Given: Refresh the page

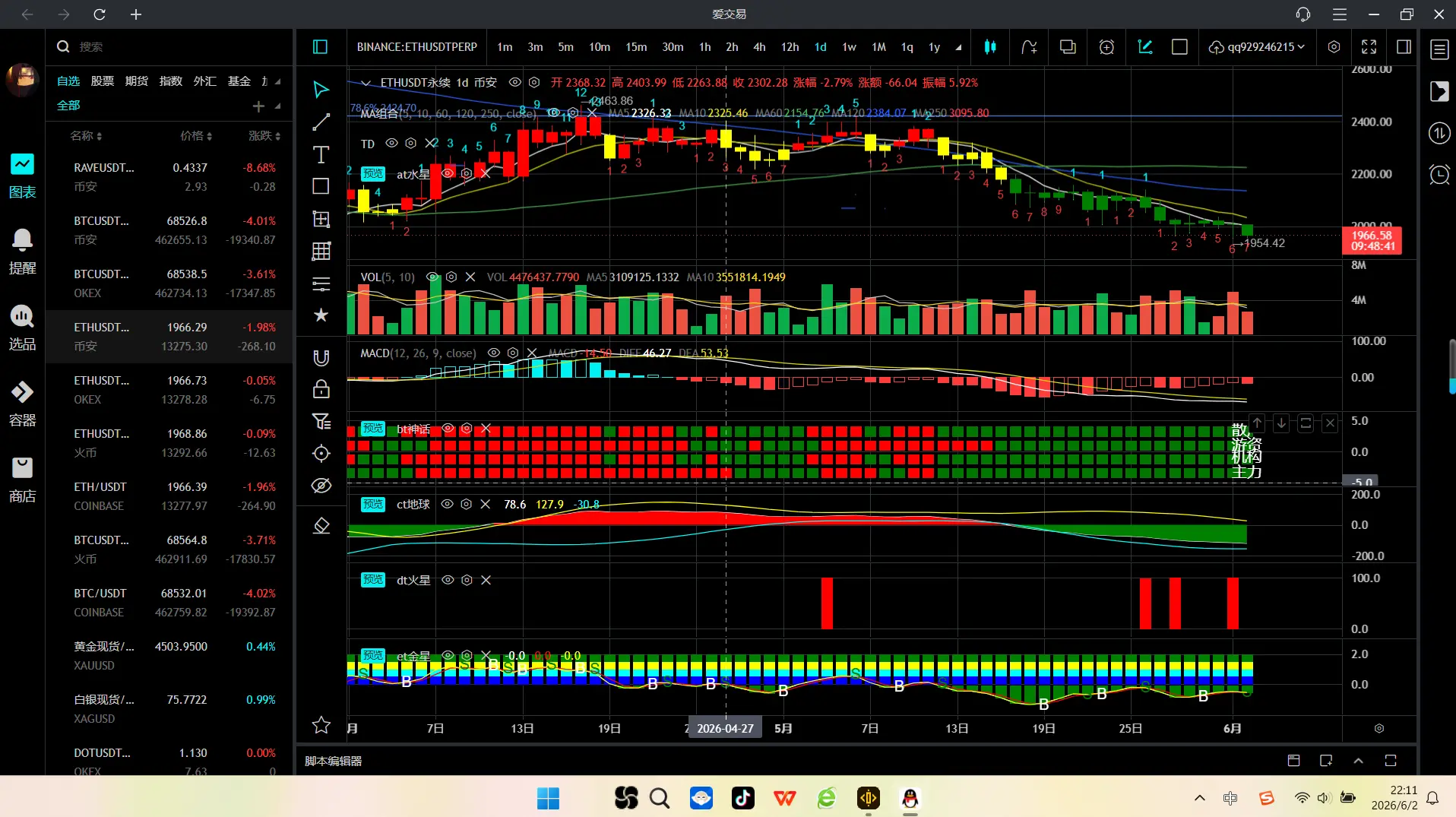Looking at the screenshot, I should tap(100, 14).
